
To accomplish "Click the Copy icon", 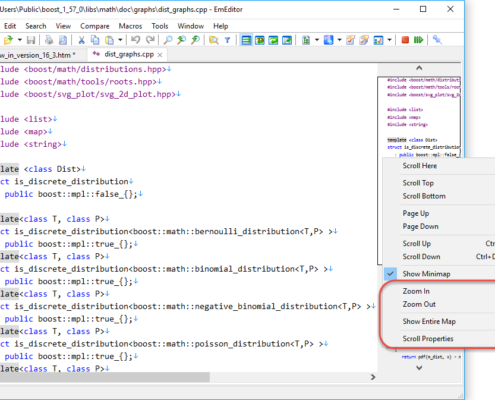I will click(x=95, y=40).
